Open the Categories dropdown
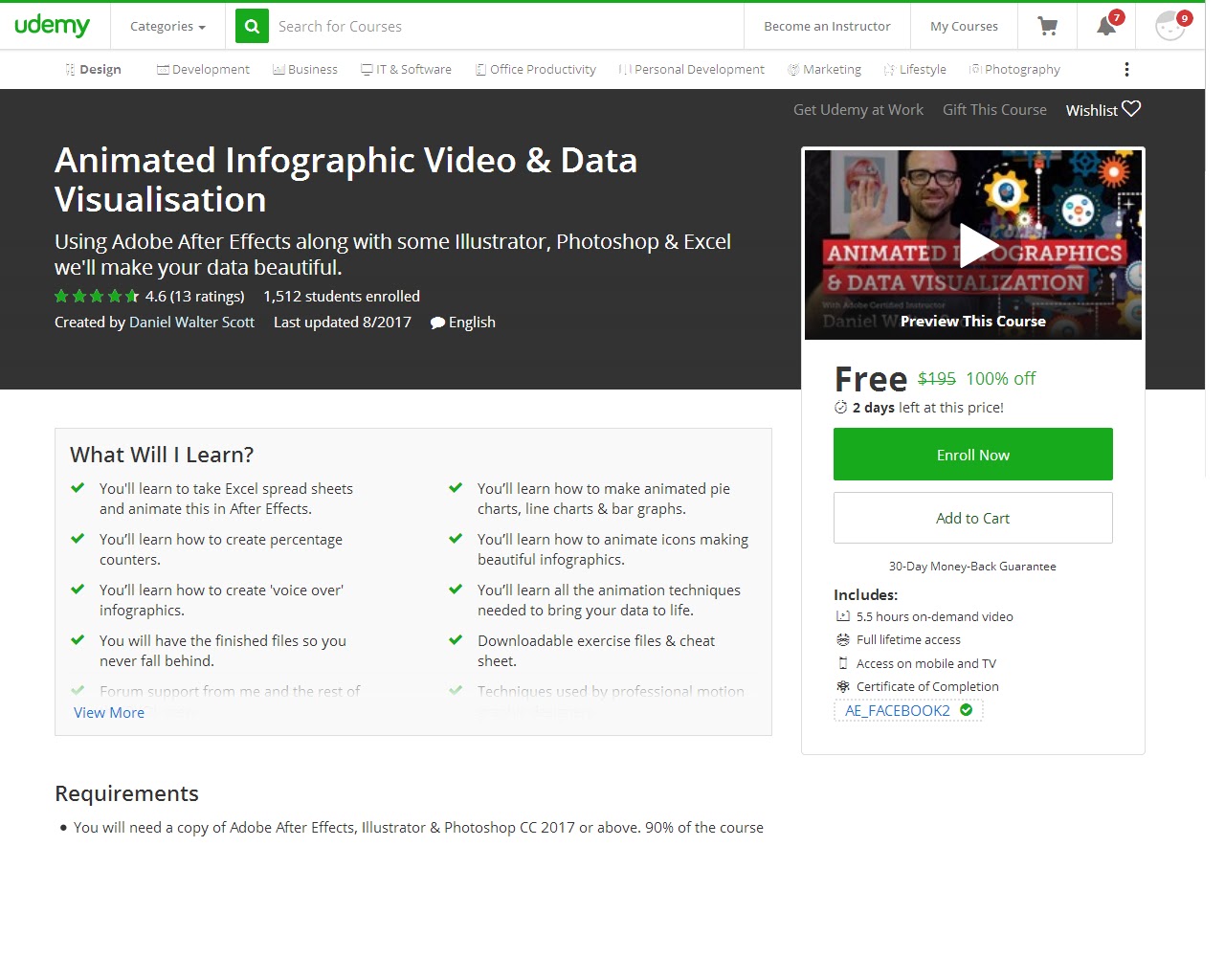 click(x=167, y=27)
